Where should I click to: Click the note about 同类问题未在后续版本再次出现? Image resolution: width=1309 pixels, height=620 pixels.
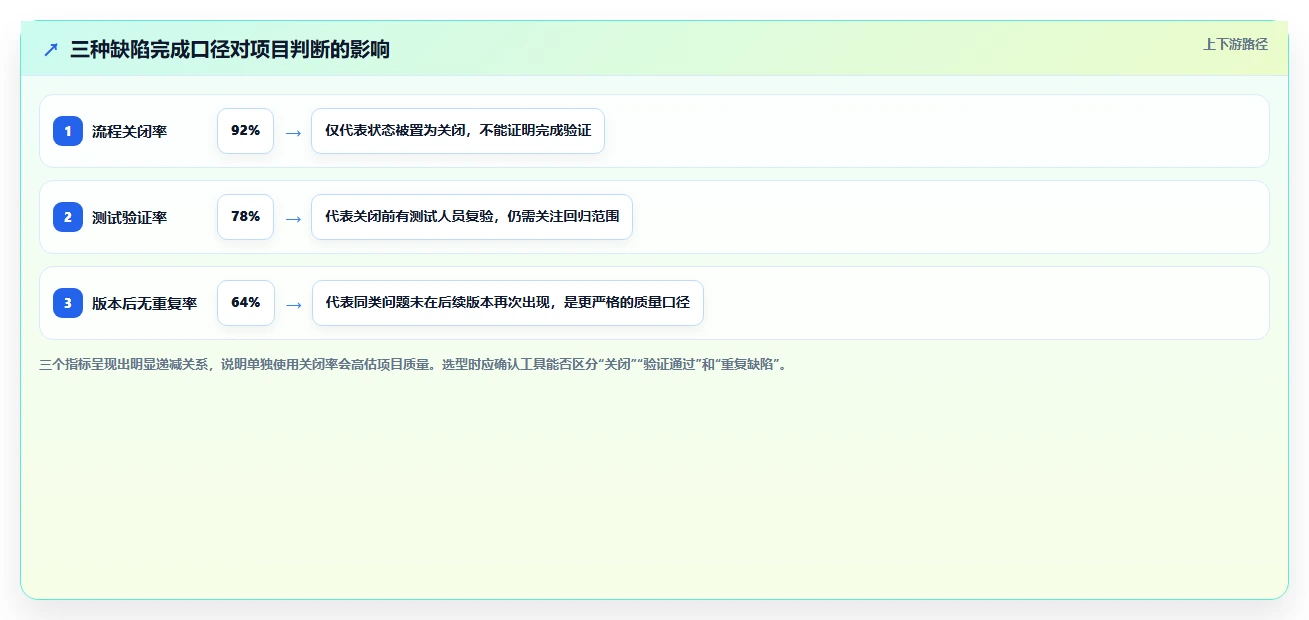pos(508,303)
